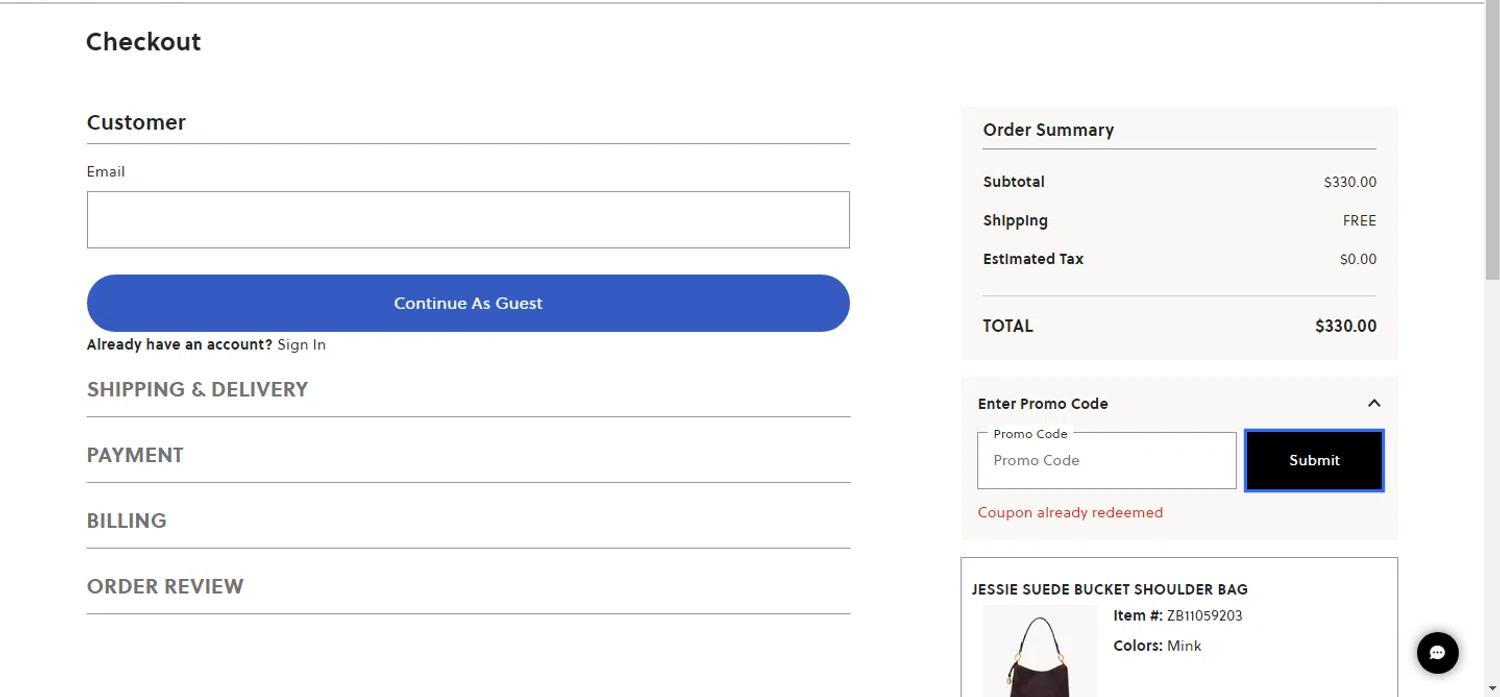Submit the promo code
This screenshot has height=697, width=1500.
click(x=1313, y=460)
